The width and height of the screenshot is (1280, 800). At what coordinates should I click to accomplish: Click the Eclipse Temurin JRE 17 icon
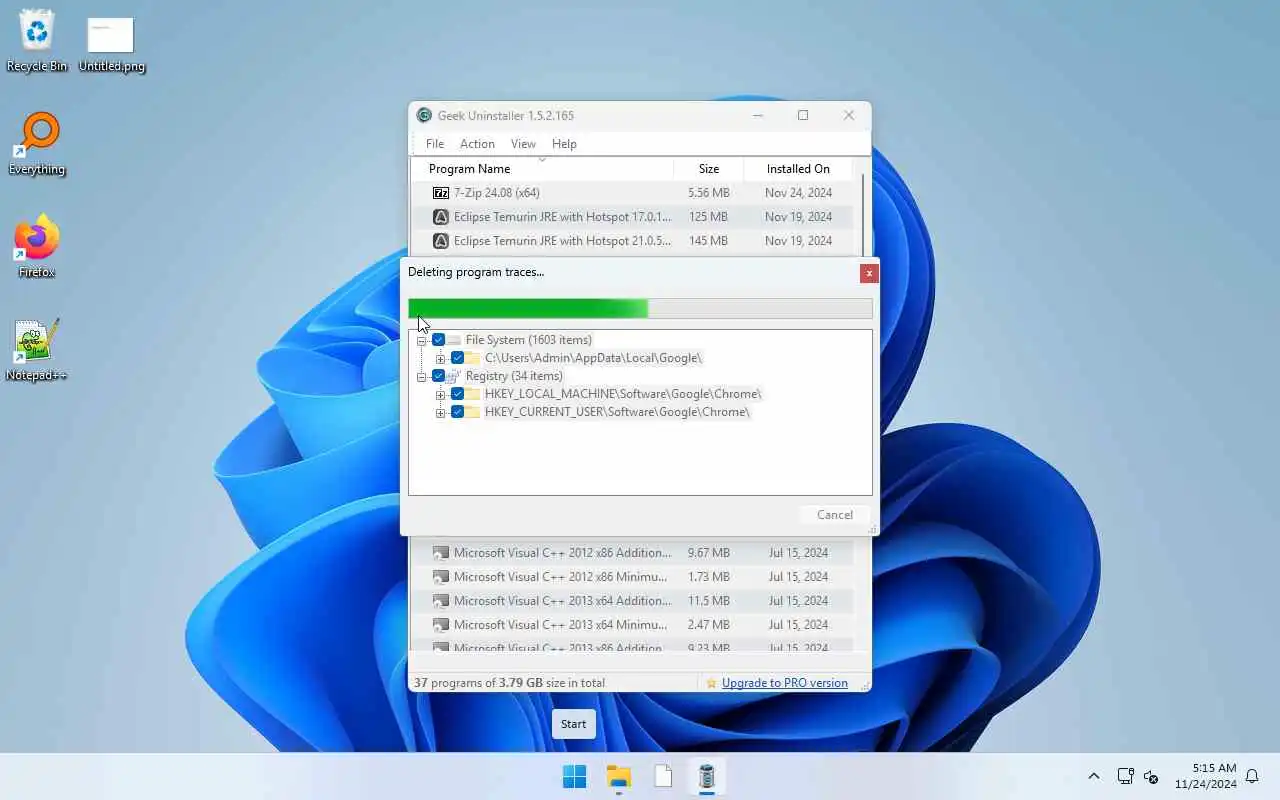pyautogui.click(x=441, y=217)
